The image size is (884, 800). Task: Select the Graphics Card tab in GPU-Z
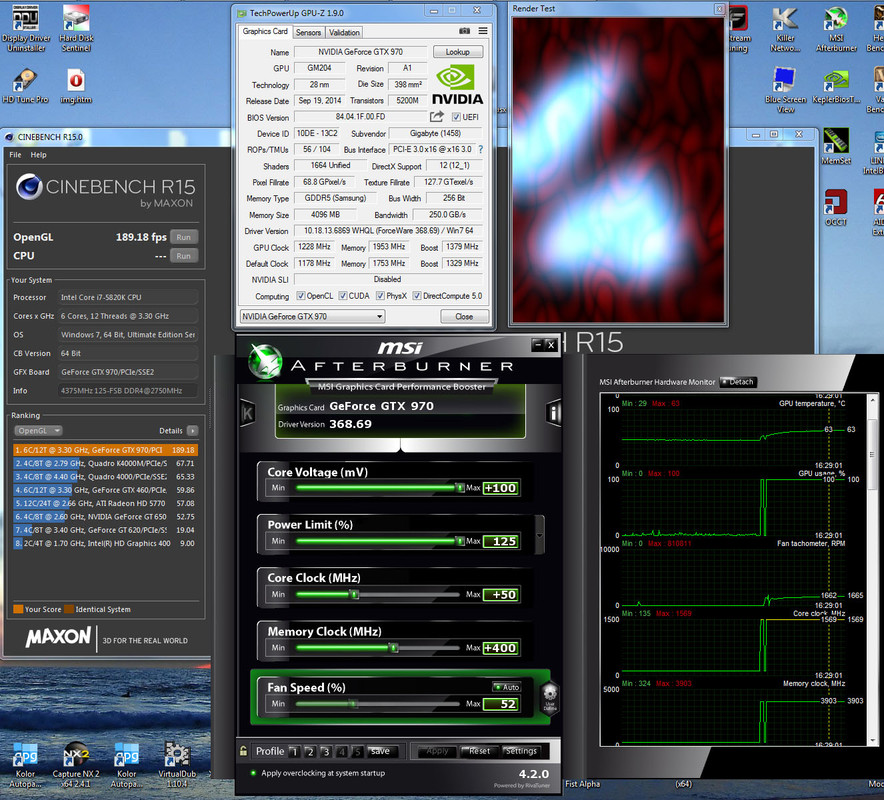[x=265, y=32]
